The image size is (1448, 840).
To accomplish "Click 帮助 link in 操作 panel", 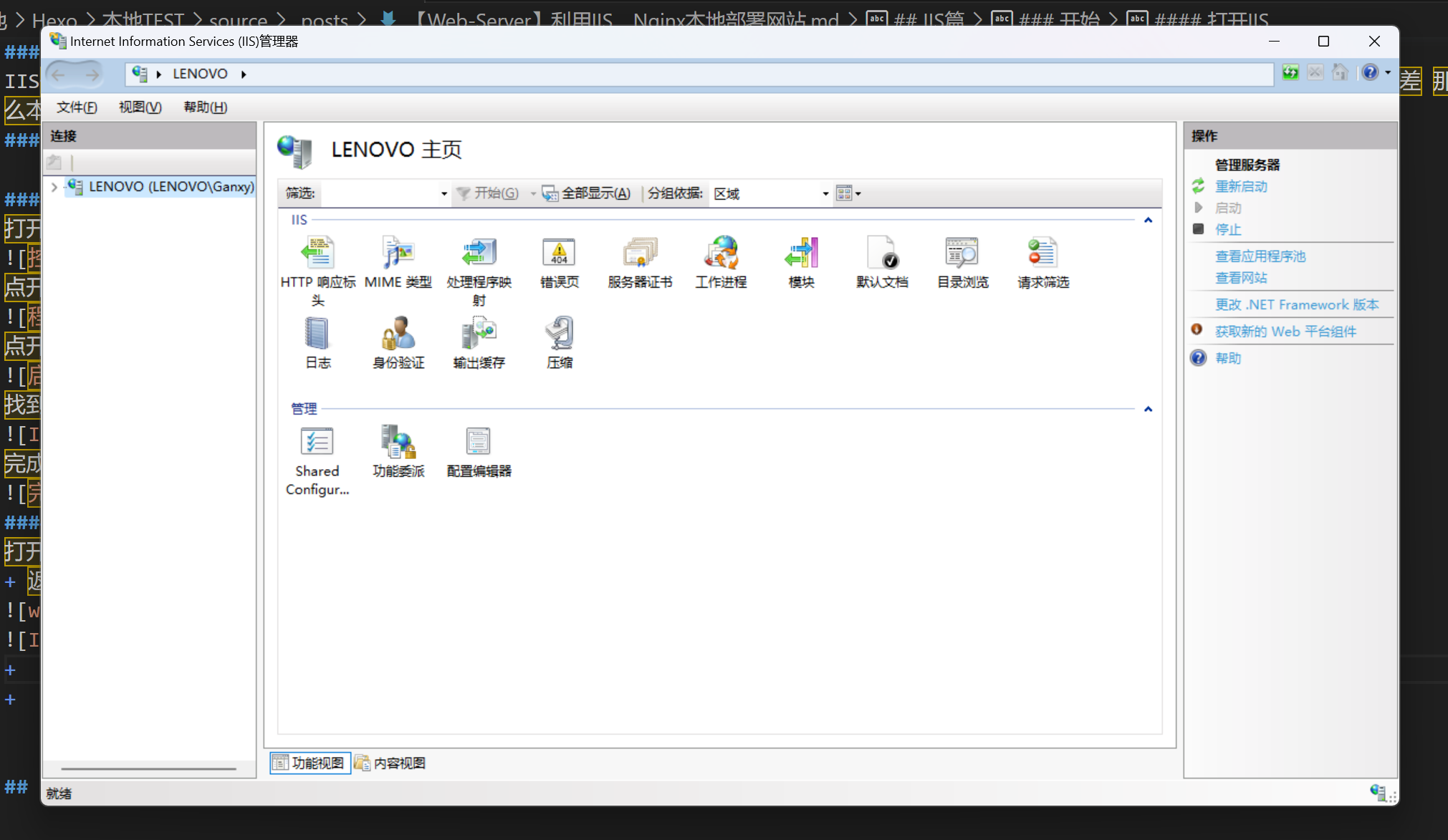I will [1228, 358].
